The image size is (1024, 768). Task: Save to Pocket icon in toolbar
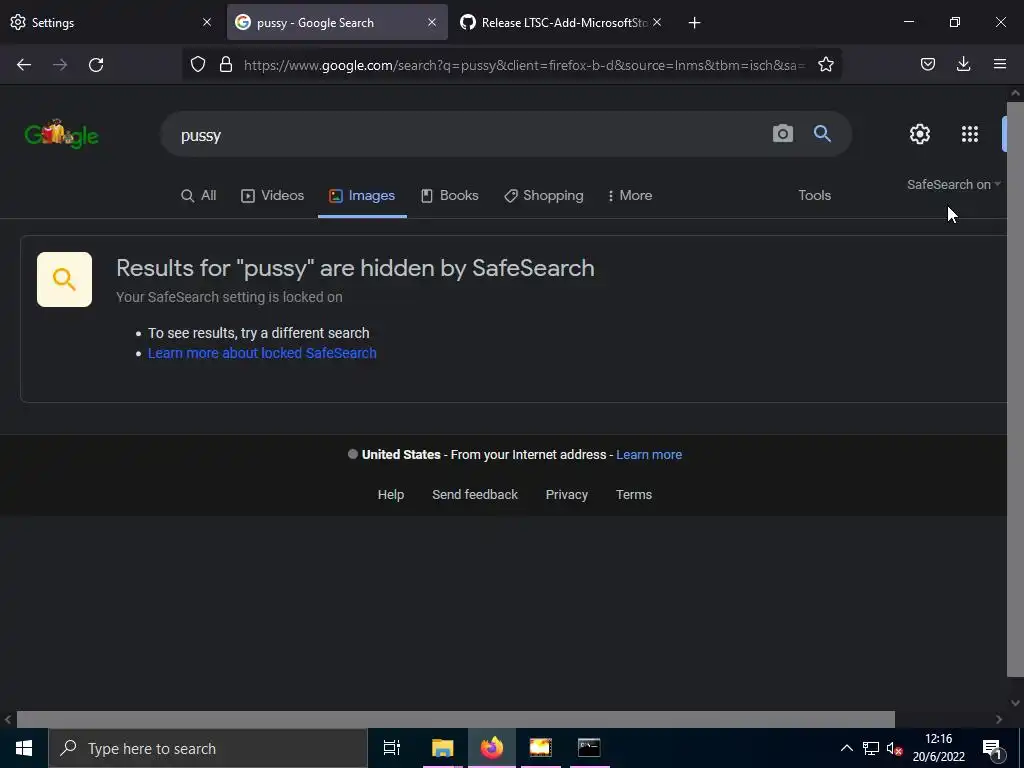click(927, 64)
